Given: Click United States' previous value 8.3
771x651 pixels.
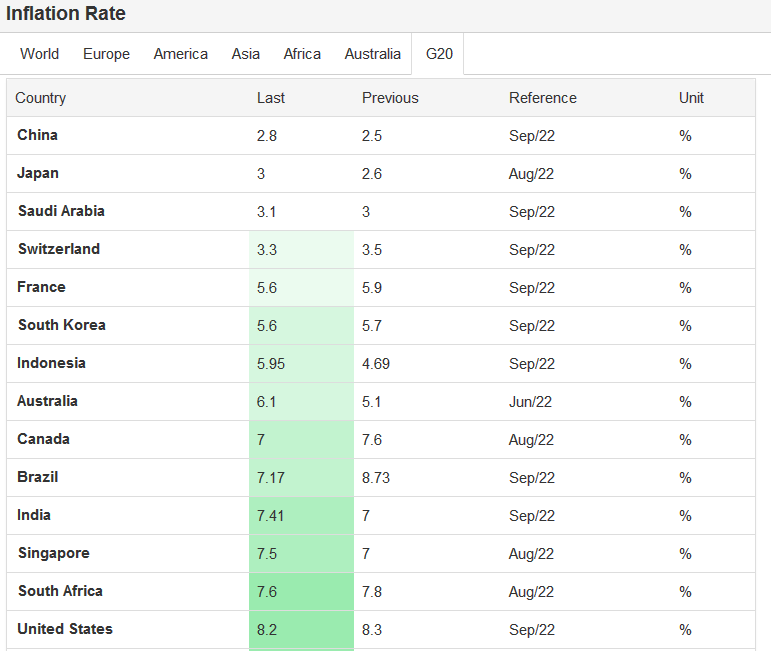Looking at the screenshot, I should [x=372, y=630].
